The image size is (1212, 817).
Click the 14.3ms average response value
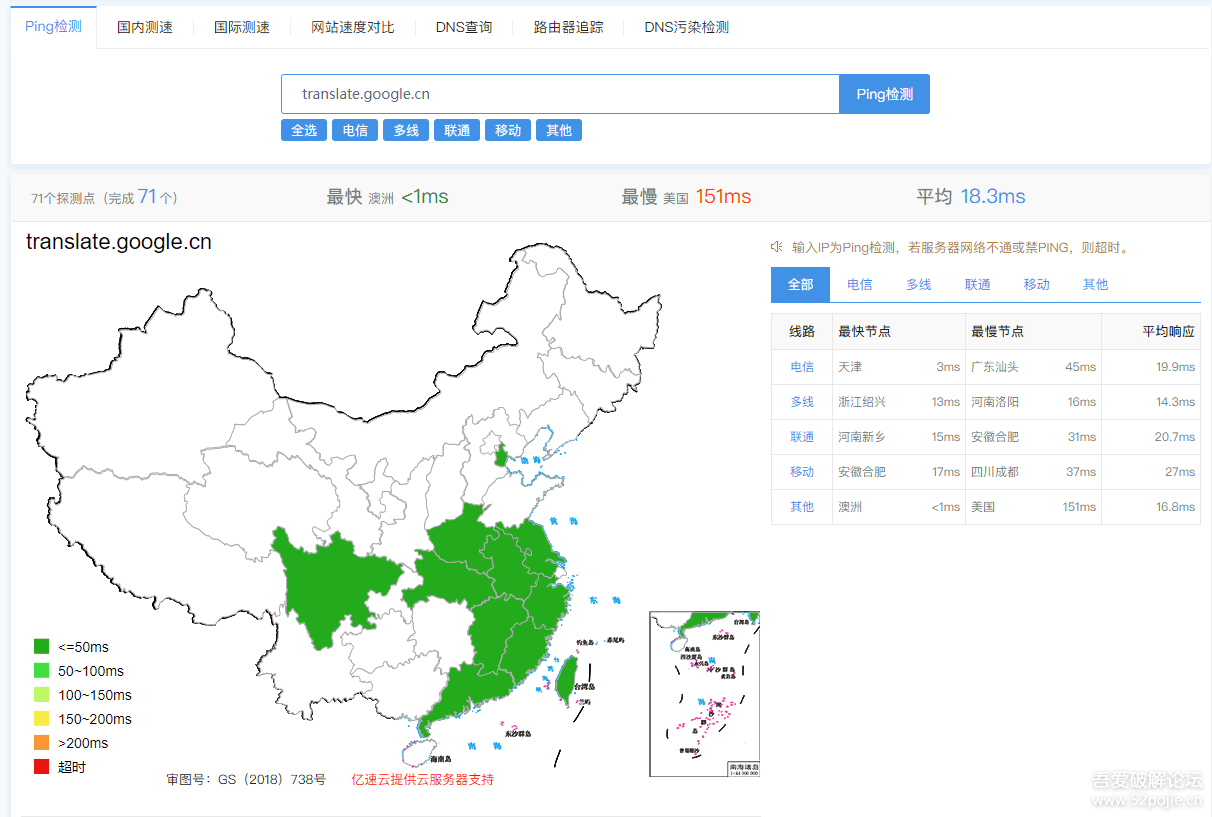tap(1176, 402)
